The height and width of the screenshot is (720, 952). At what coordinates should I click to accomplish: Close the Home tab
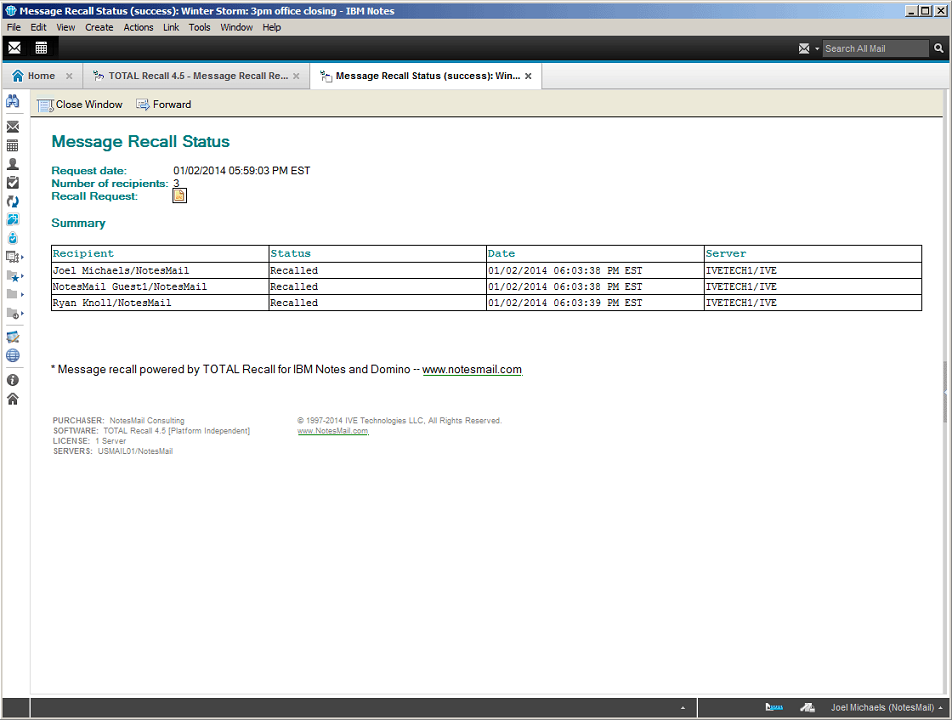68,76
